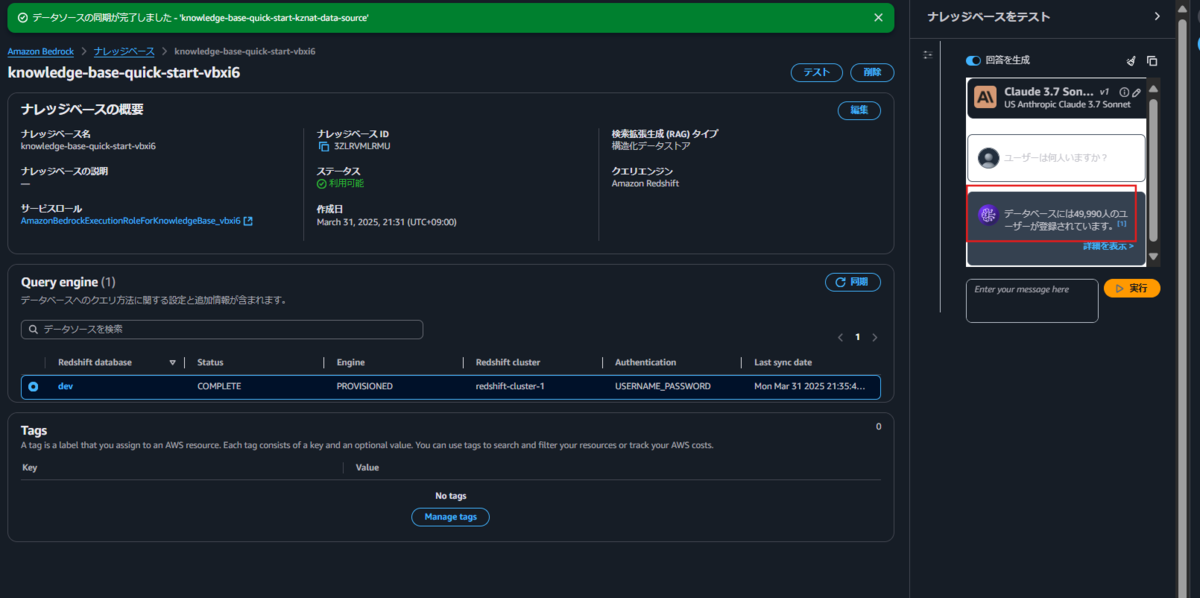The image size is (1200, 598).
Task: Open the dev database link
Action: 65,386
